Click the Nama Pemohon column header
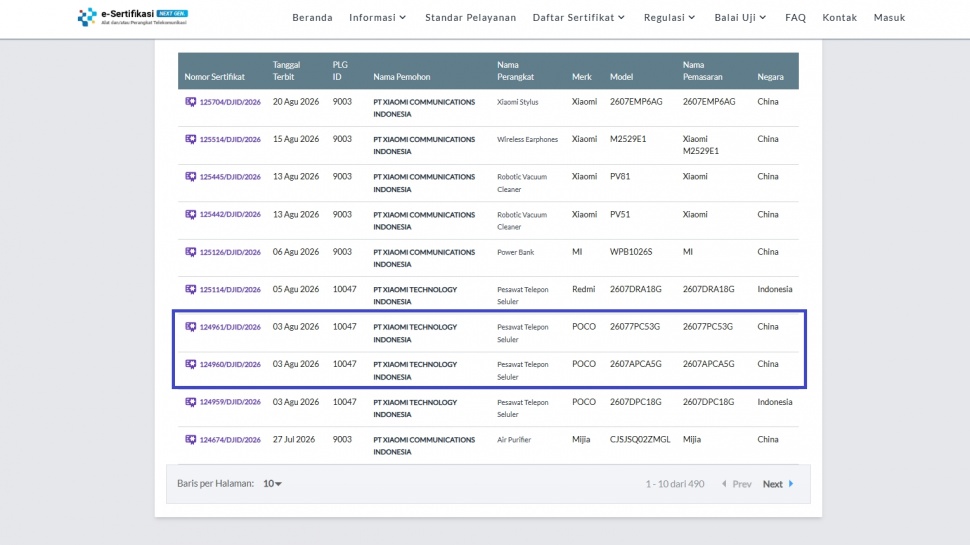Image resolution: width=970 pixels, height=545 pixels. [401, 77]
